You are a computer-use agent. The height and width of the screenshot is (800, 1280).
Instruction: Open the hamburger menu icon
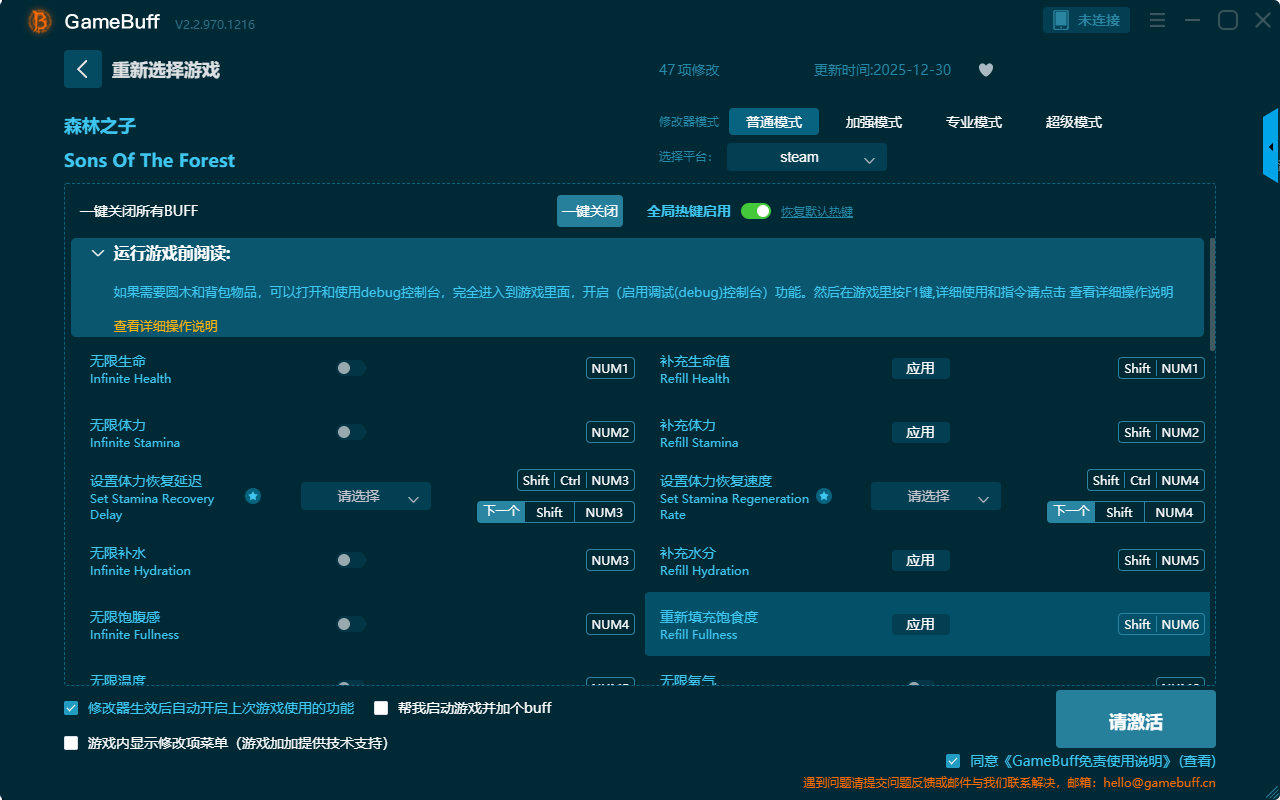click(x=1157, y=20)
